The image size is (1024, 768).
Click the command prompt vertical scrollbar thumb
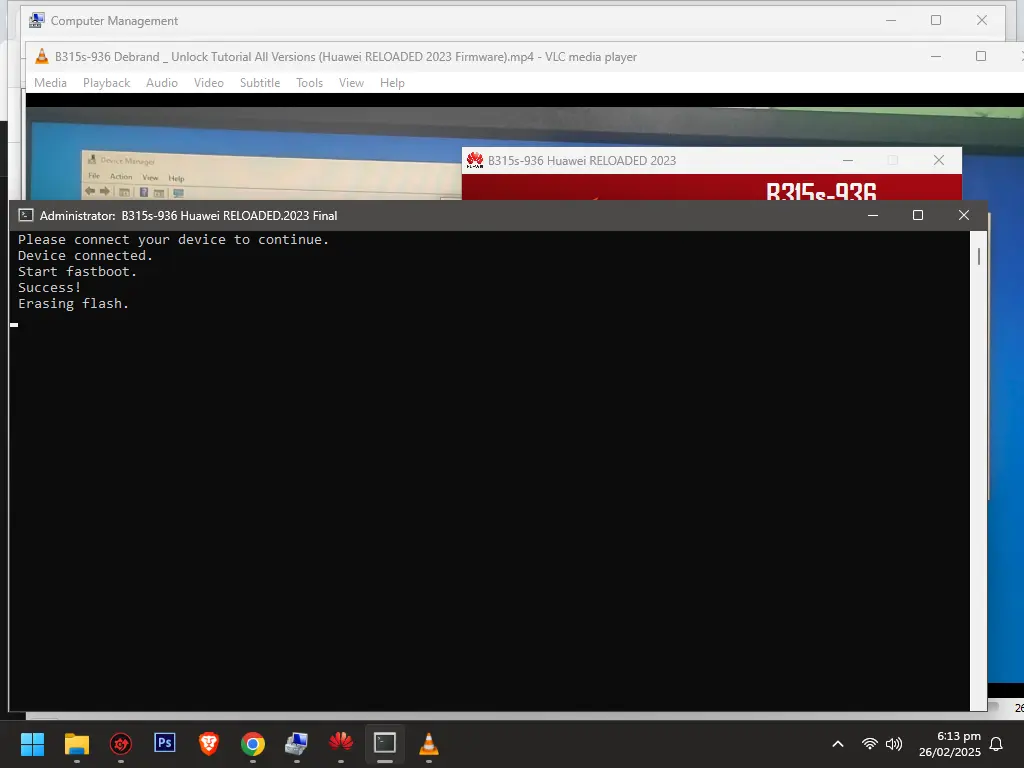(978, 256)
